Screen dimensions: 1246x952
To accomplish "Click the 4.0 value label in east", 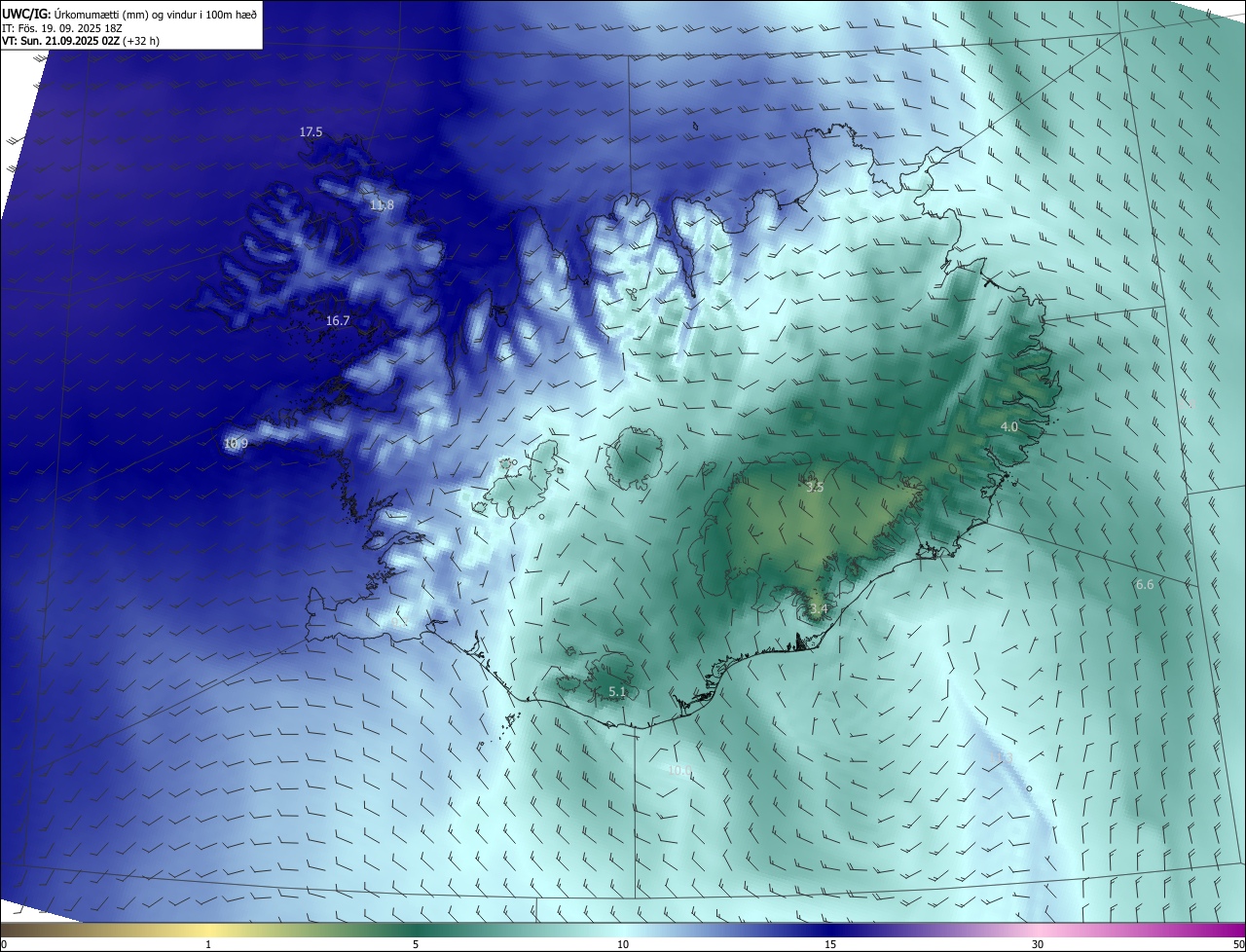I will pos(1009,427).
